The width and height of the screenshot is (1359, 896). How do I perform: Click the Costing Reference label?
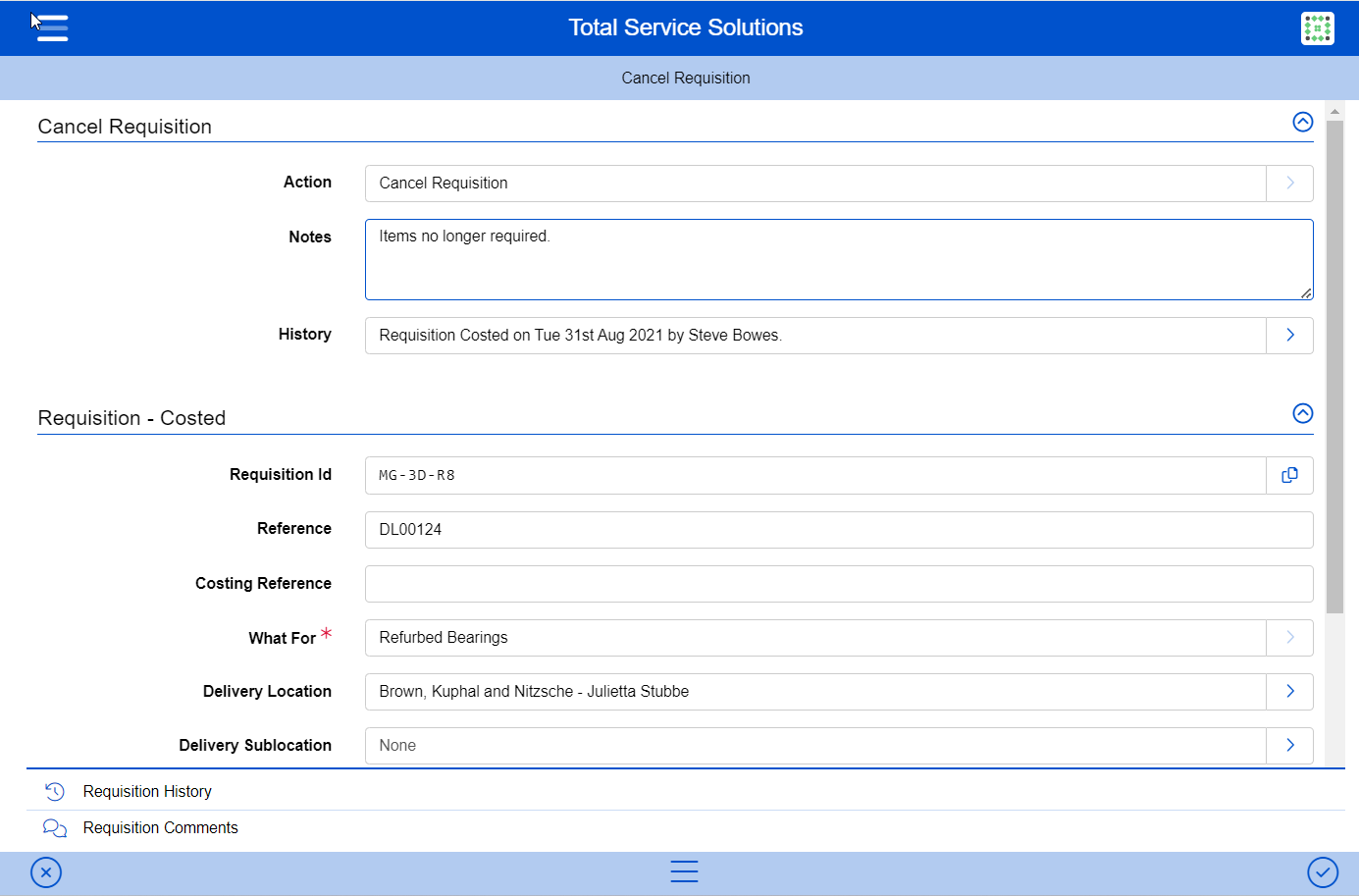click(263, 584)
